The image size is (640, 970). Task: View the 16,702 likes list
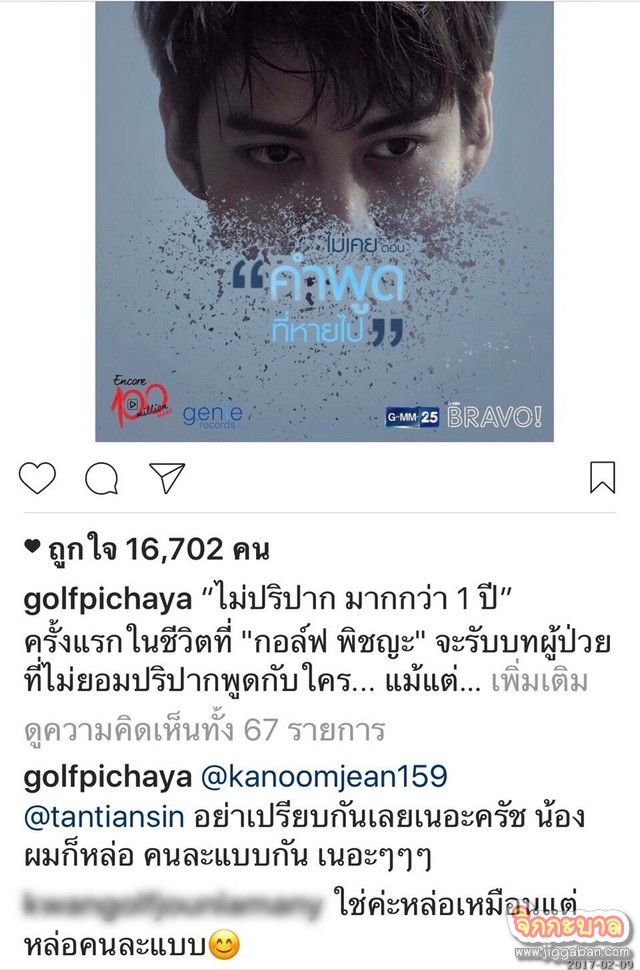pyautogui.click(x=159, y=549)
